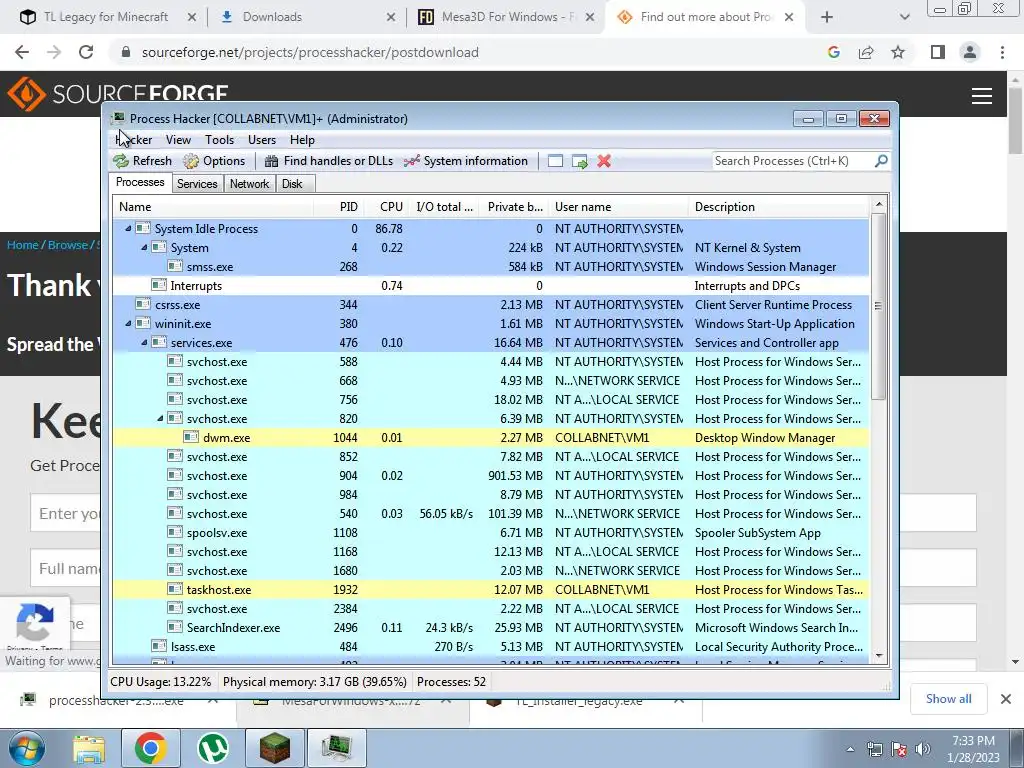Open Minecraft block taskbar icon
Viewport: 1024px width, 768px height.
[x=275, y=748]
